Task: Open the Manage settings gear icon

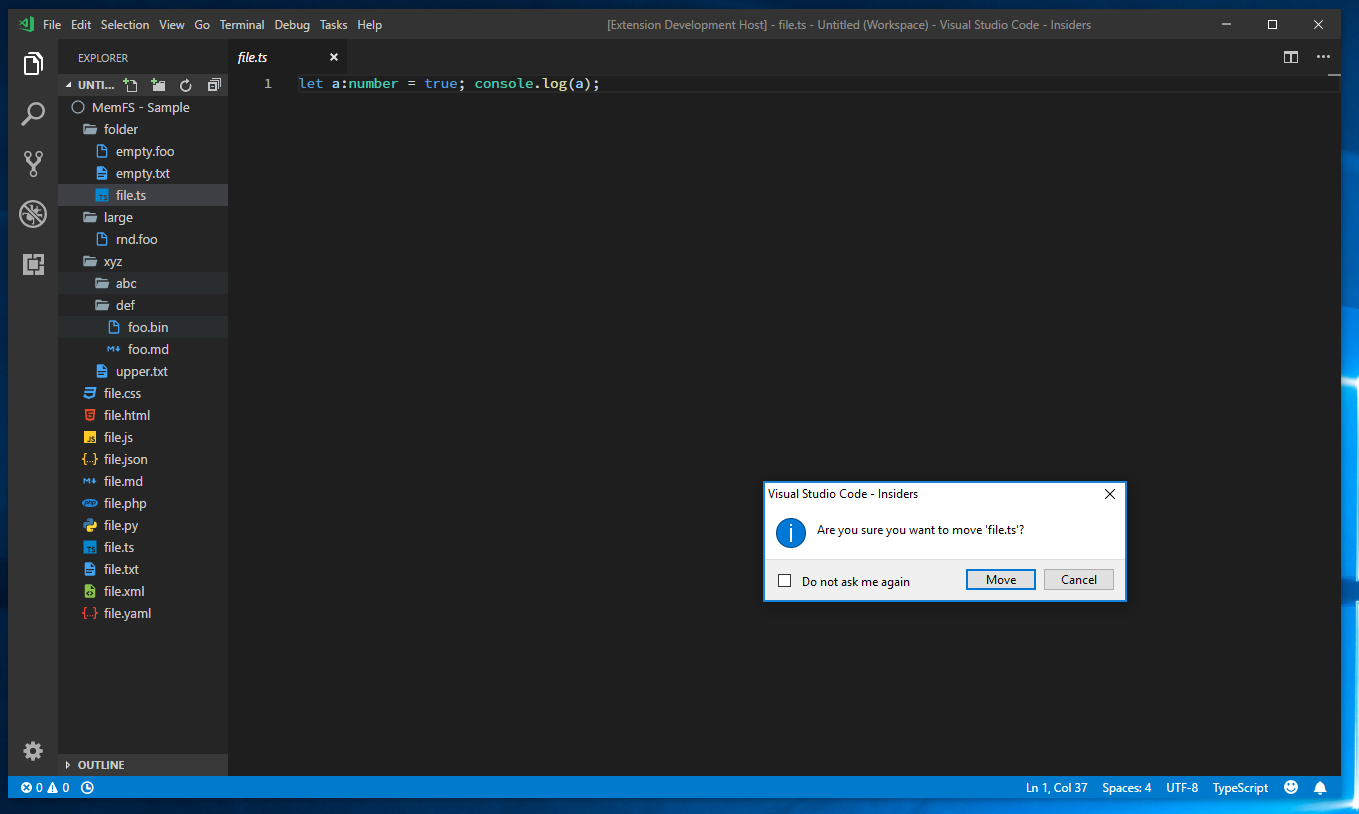Action: click(x=33, y=751)
